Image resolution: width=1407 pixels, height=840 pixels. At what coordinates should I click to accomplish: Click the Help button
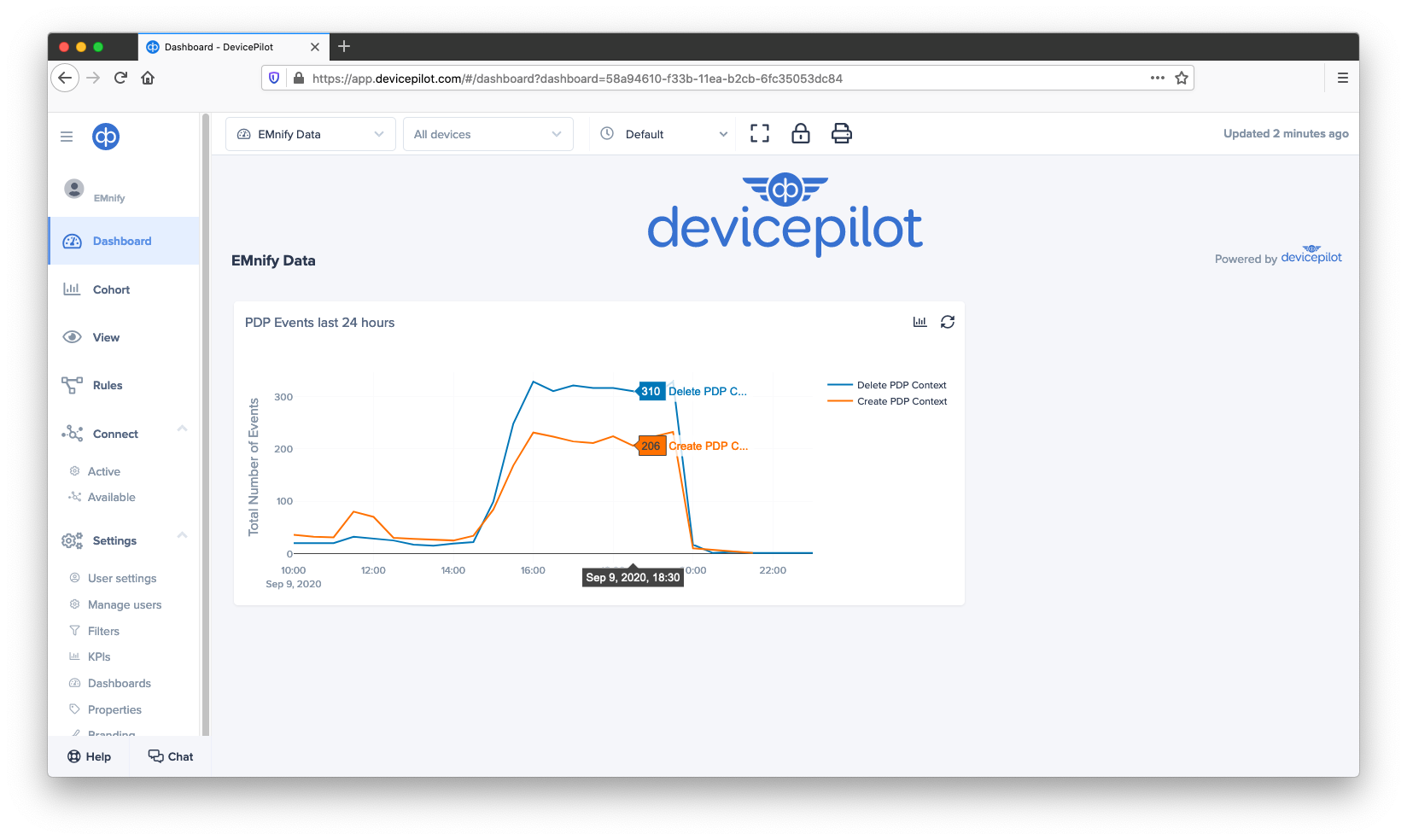click(x=90, y=756)
